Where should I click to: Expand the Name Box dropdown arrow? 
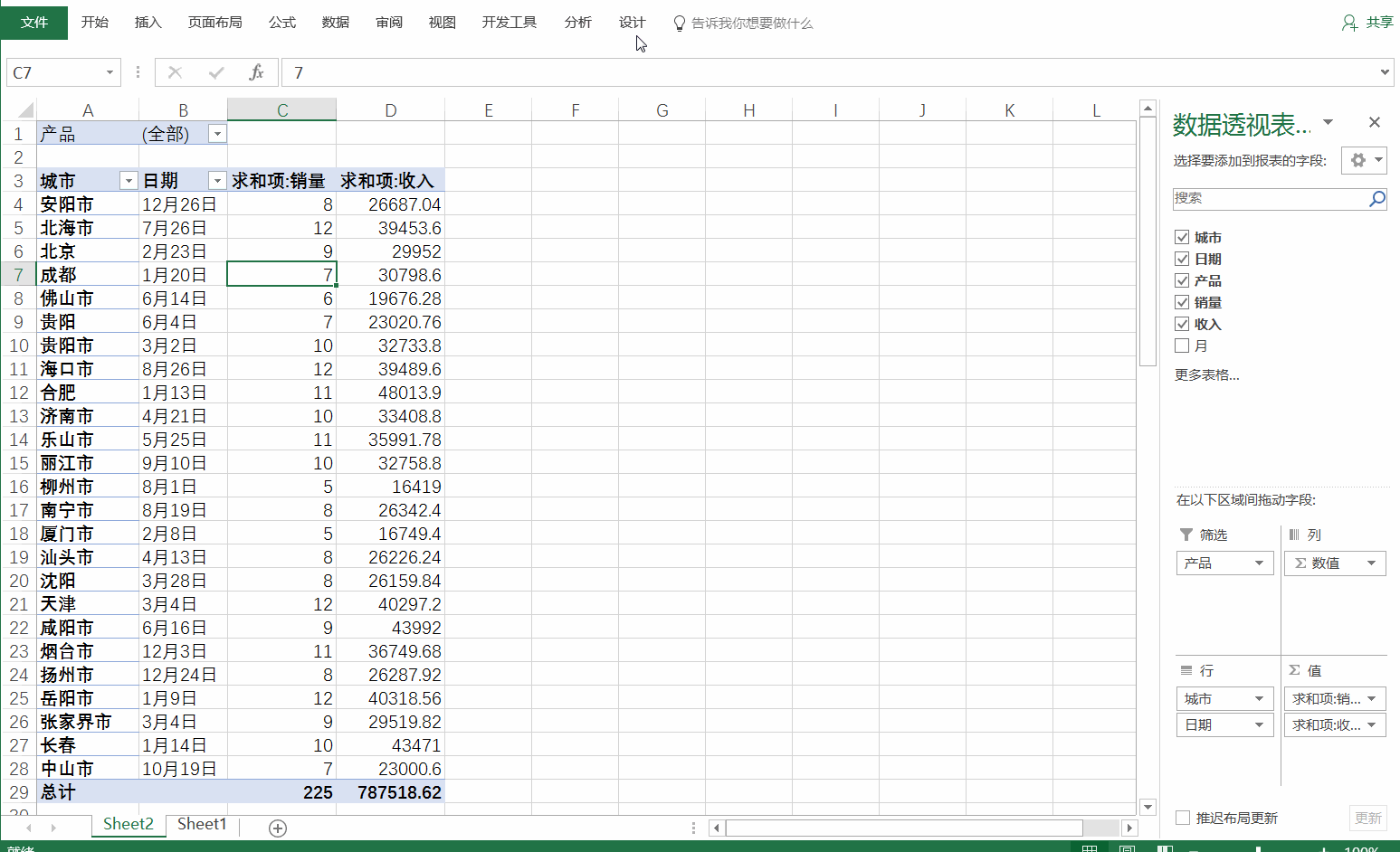[x=110, y=72]
